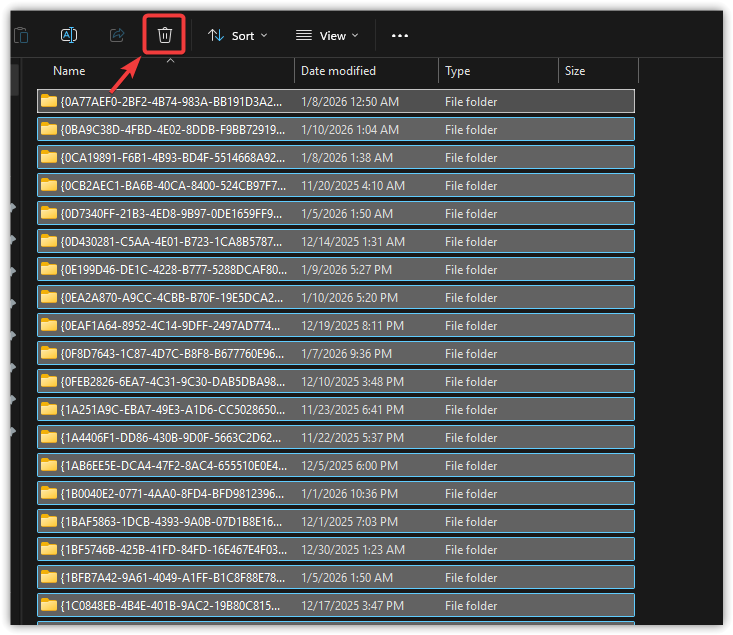Click folder icon of {1A4406F1-DD86 row
The height and width of the screenshot is (635, 733).
tap(49, 437)
